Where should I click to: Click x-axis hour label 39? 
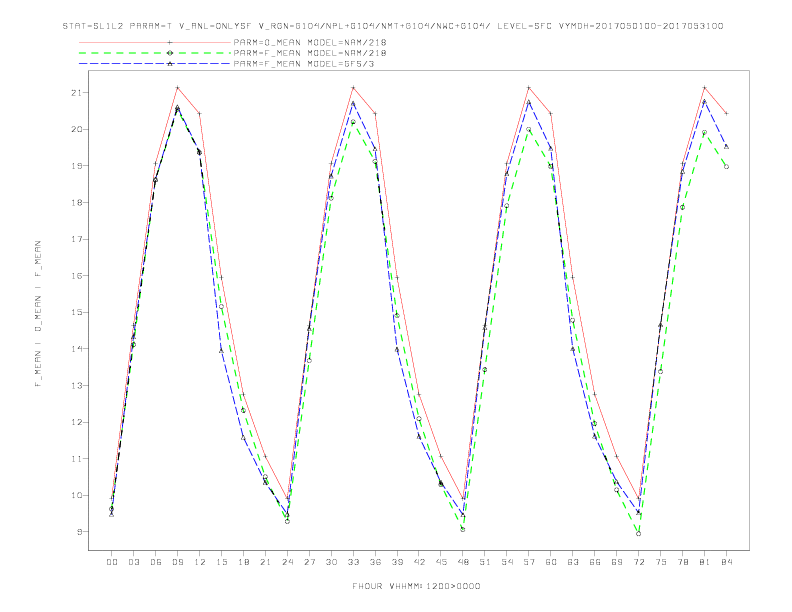click(397, 562)
